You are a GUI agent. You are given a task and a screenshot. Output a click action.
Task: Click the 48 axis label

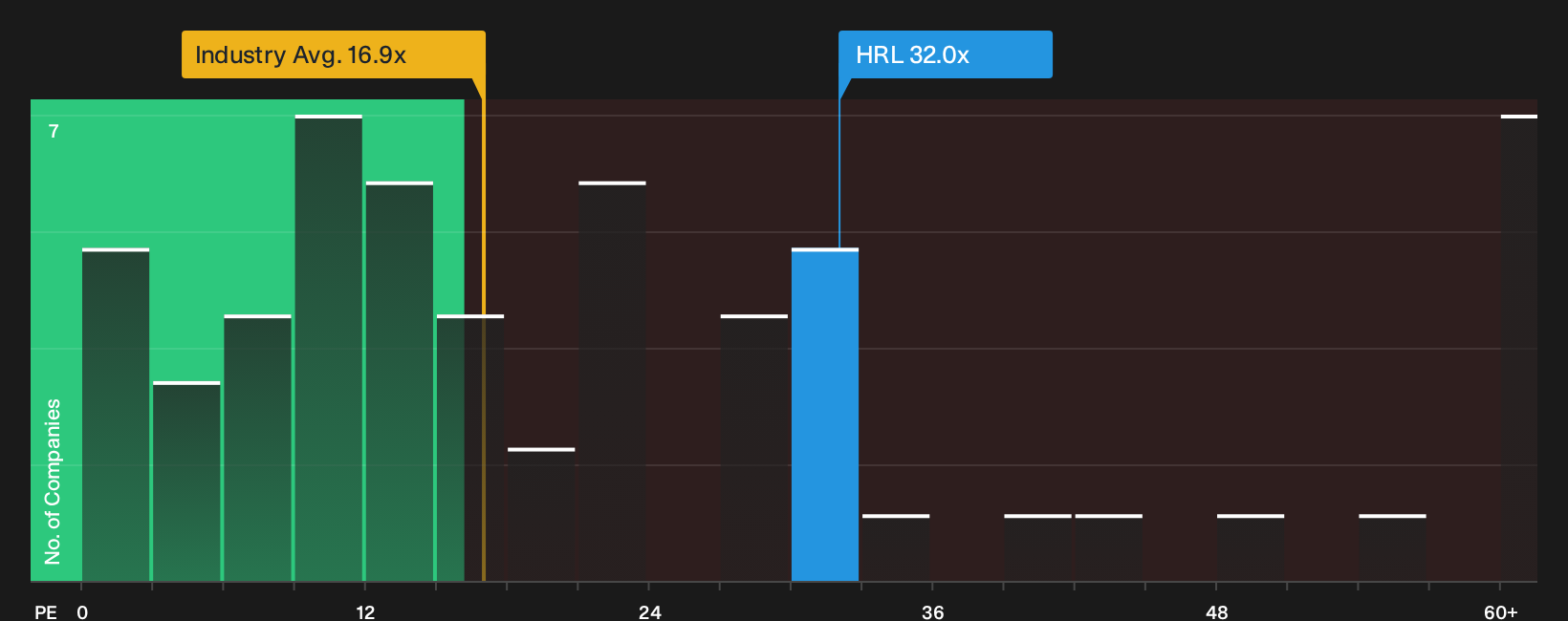tap(1216, 612)
